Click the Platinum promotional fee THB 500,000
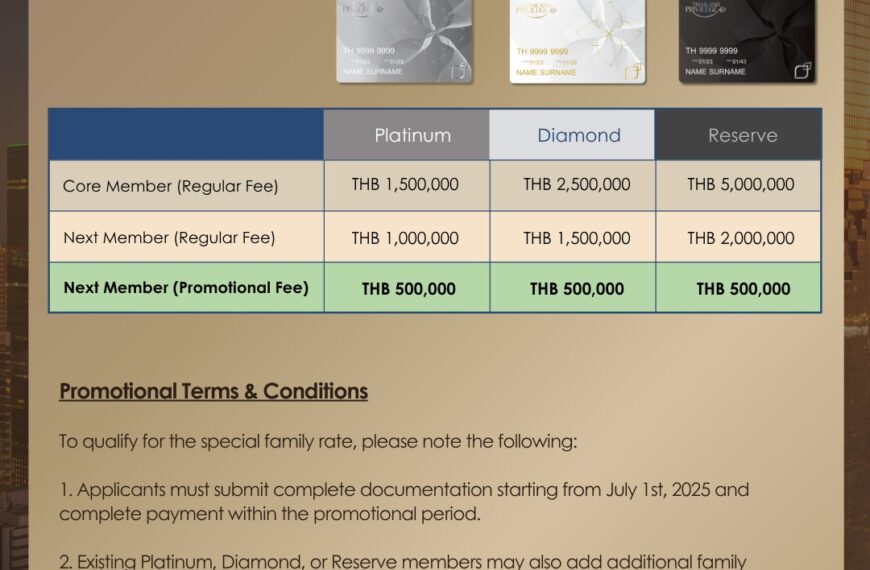The height and width of the screenshot is (570, 870). point(408,289)
